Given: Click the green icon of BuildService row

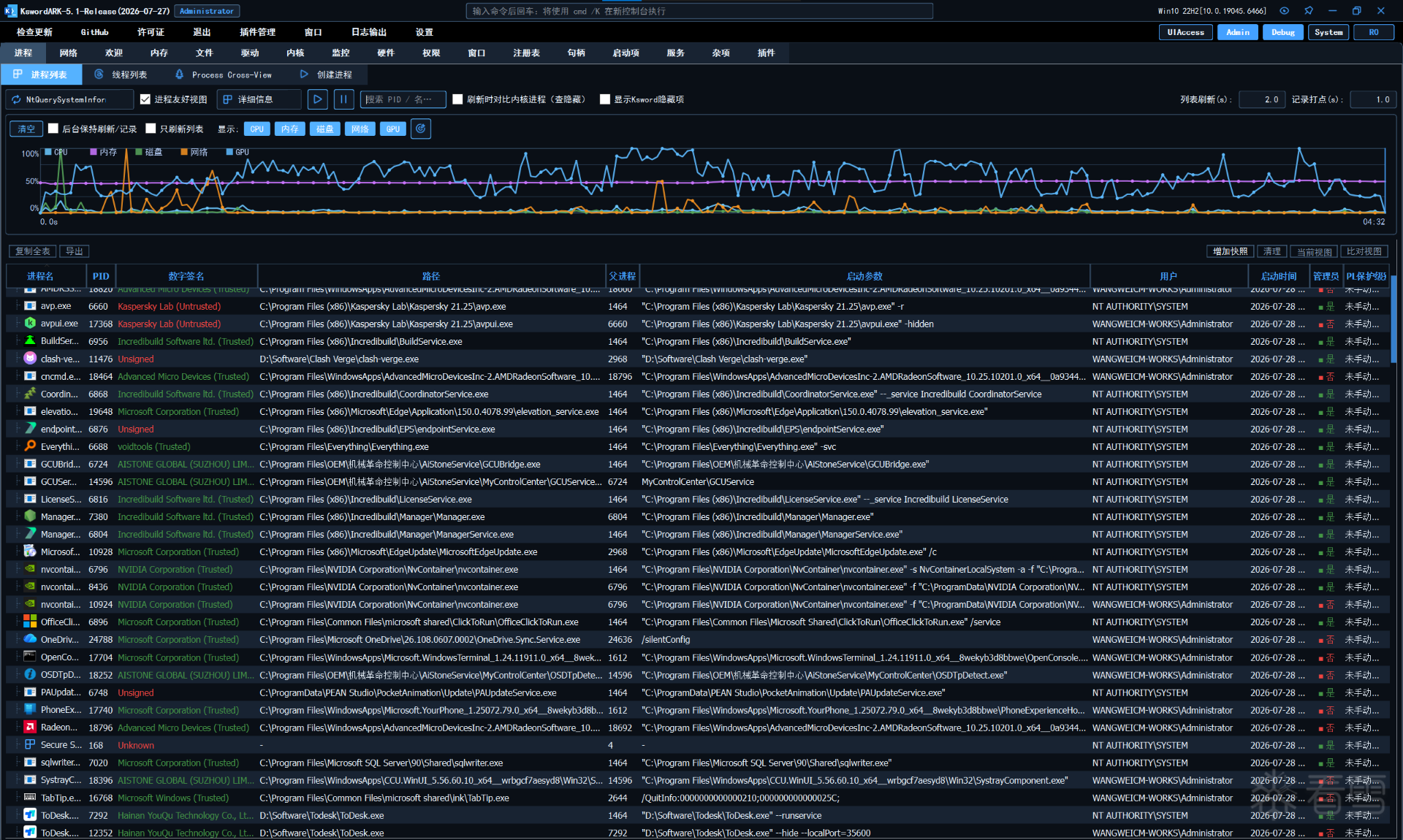Looking at the screenshot, I should [30, 341].
